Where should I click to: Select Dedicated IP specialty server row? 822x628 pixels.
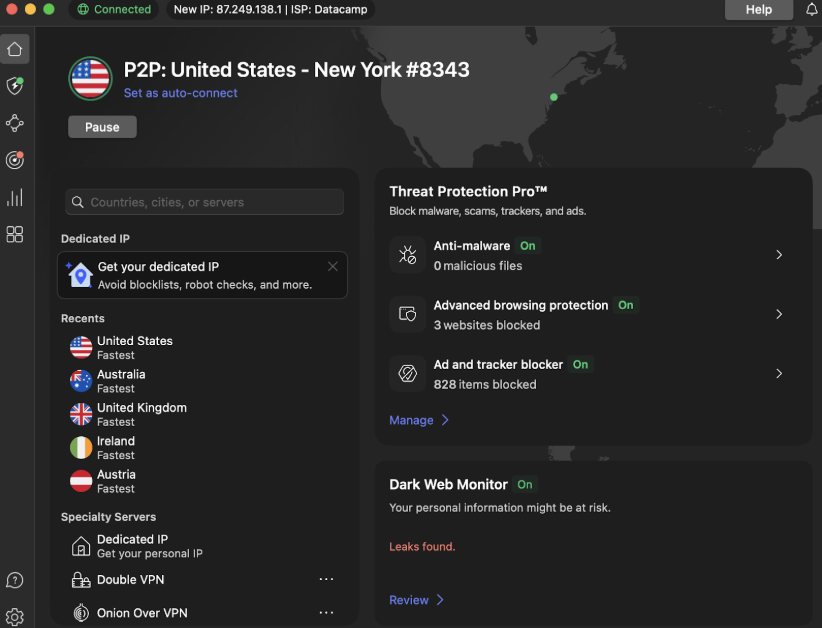coord(204,546)
